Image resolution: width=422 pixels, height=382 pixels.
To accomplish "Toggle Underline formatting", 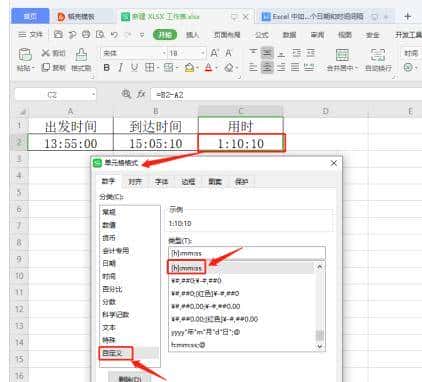I will pos(134,68).
